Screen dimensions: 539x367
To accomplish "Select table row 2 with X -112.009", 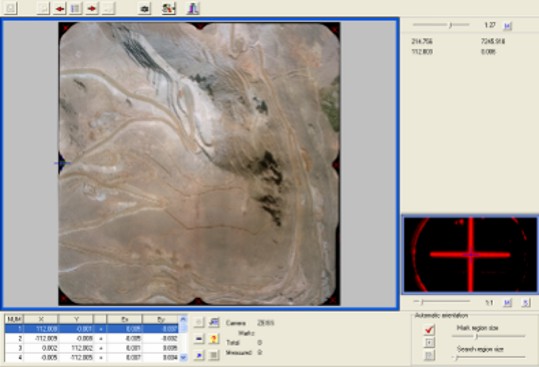I will tap(92, 338).
